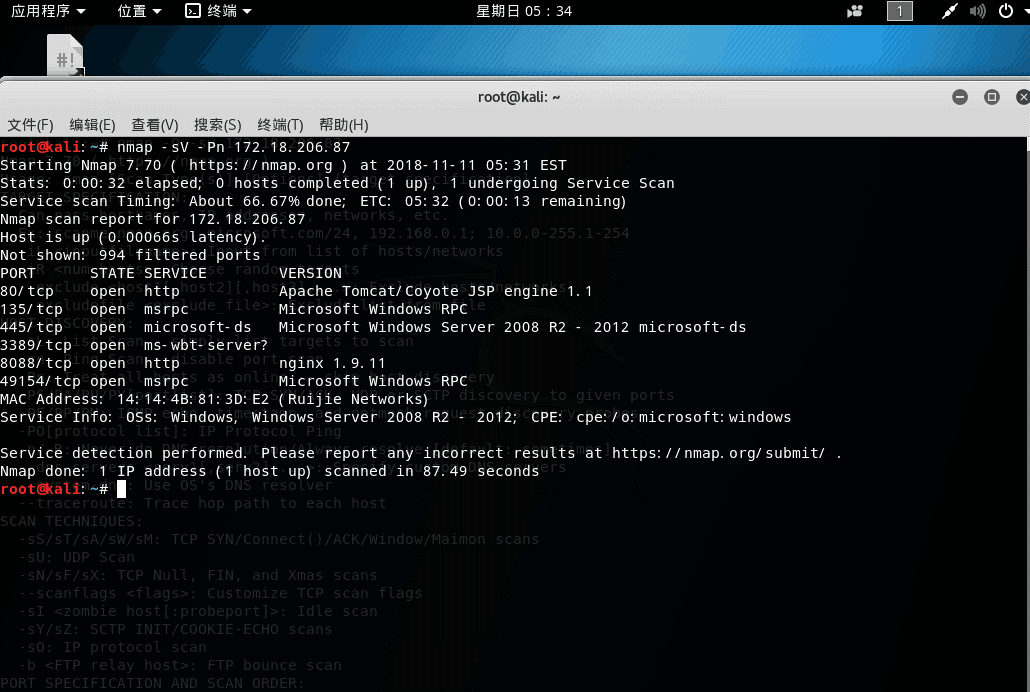Image resolution: width=1030 pixels, height=692 pixels.
Task: Open the volume speaker icon
Action: point(977,11)
